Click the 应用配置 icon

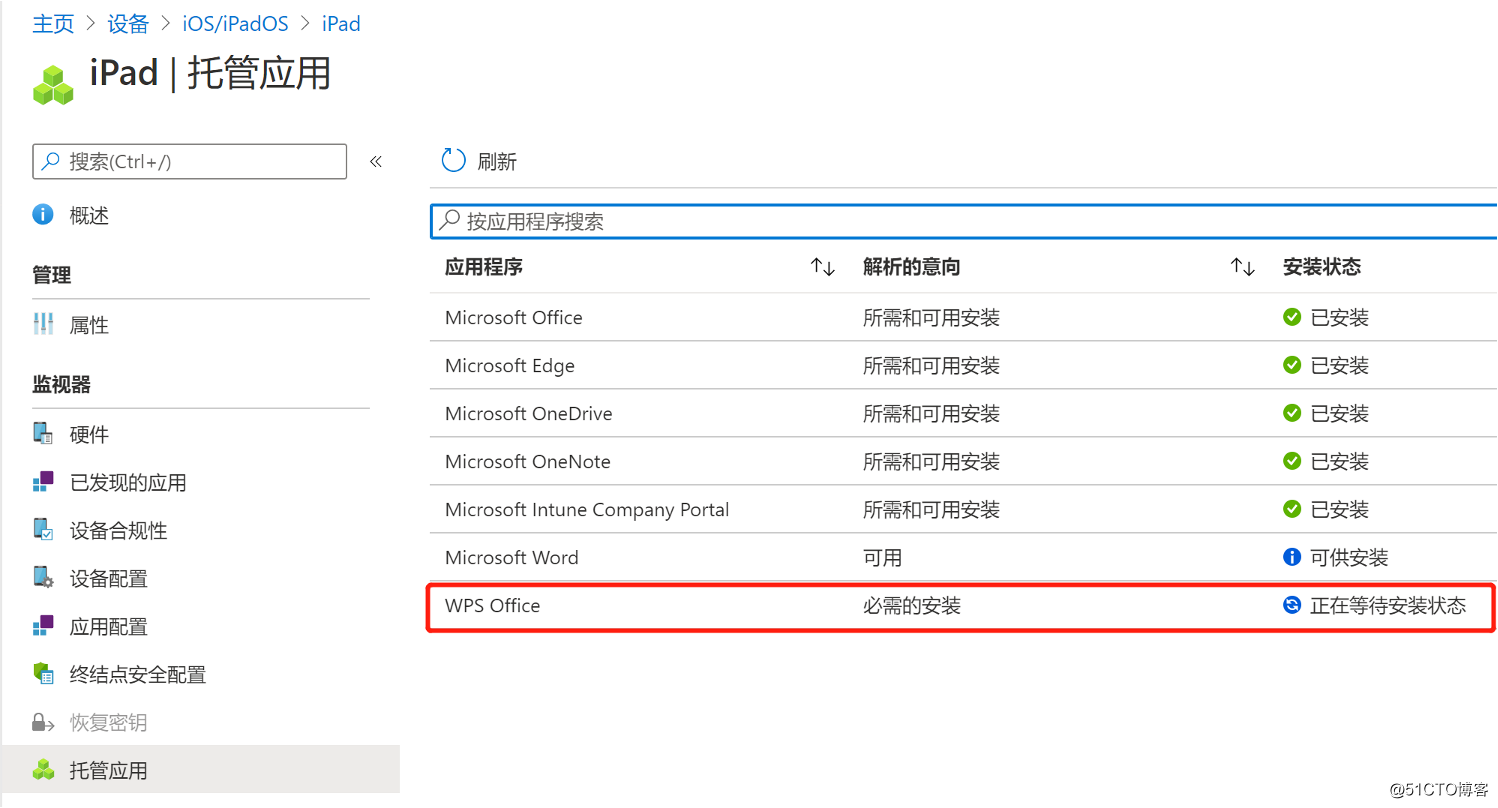coord(43,626)
